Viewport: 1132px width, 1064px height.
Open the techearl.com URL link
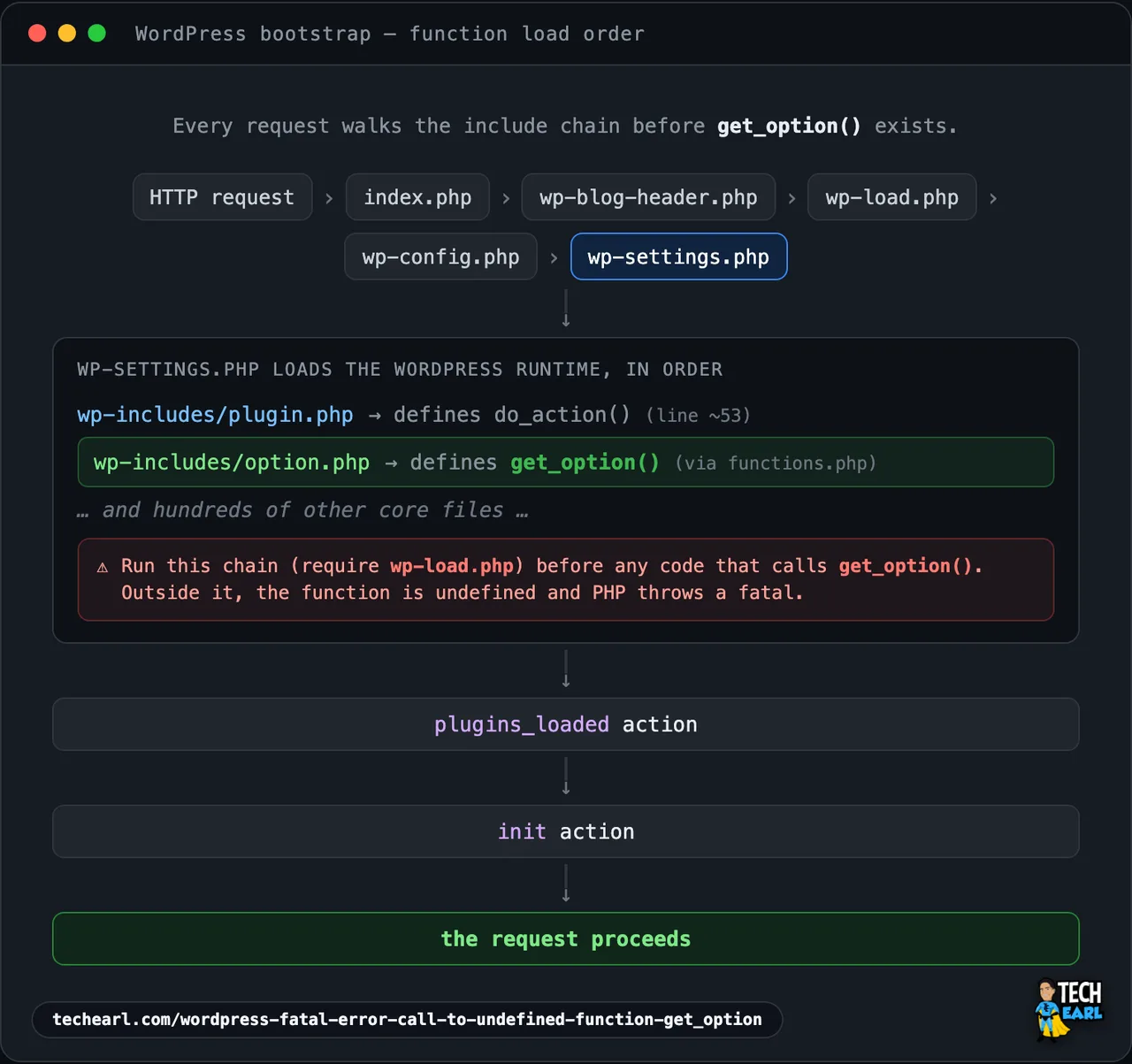407,1019
